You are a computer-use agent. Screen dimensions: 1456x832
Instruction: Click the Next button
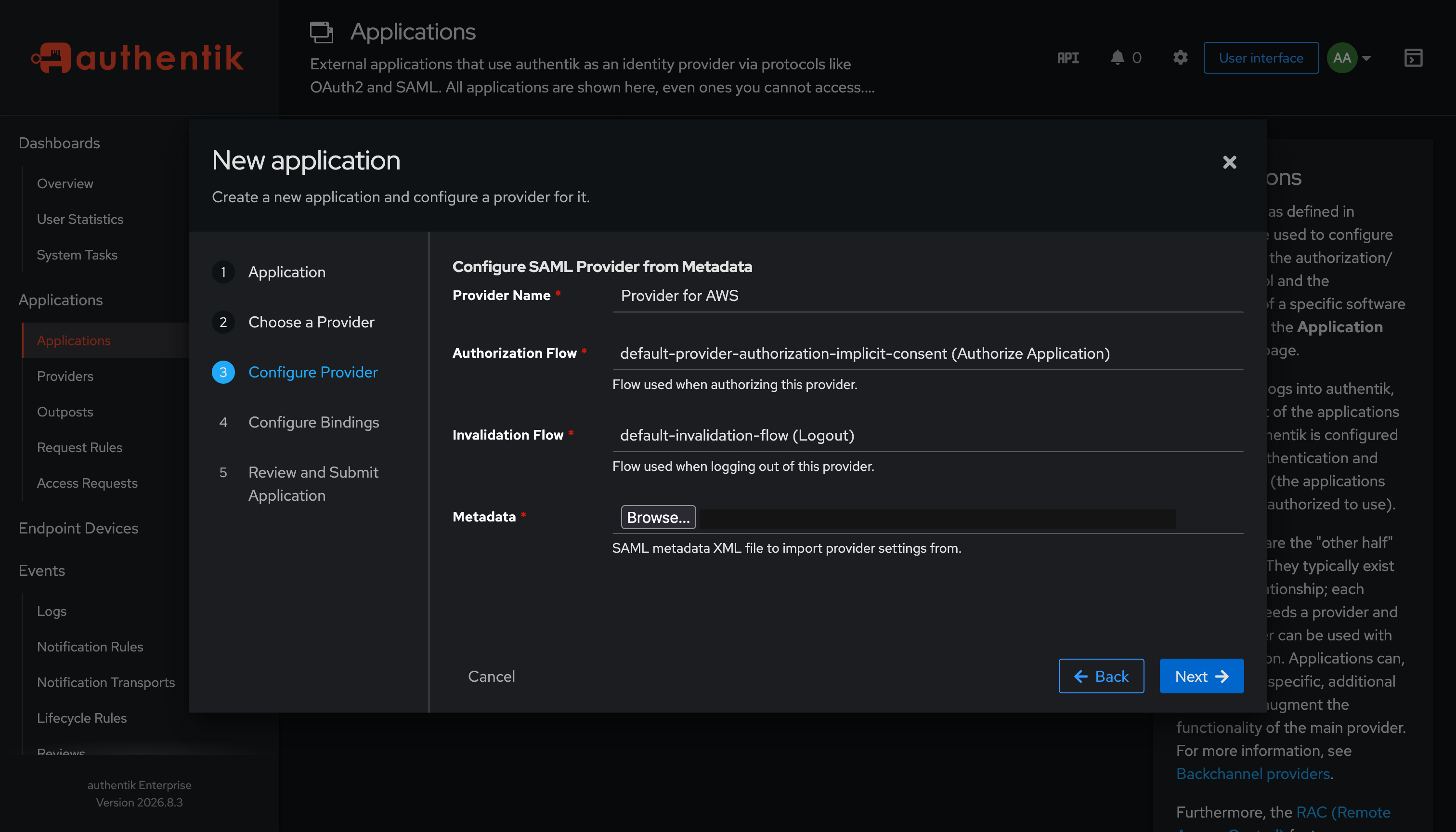(x=1201, y=676)
